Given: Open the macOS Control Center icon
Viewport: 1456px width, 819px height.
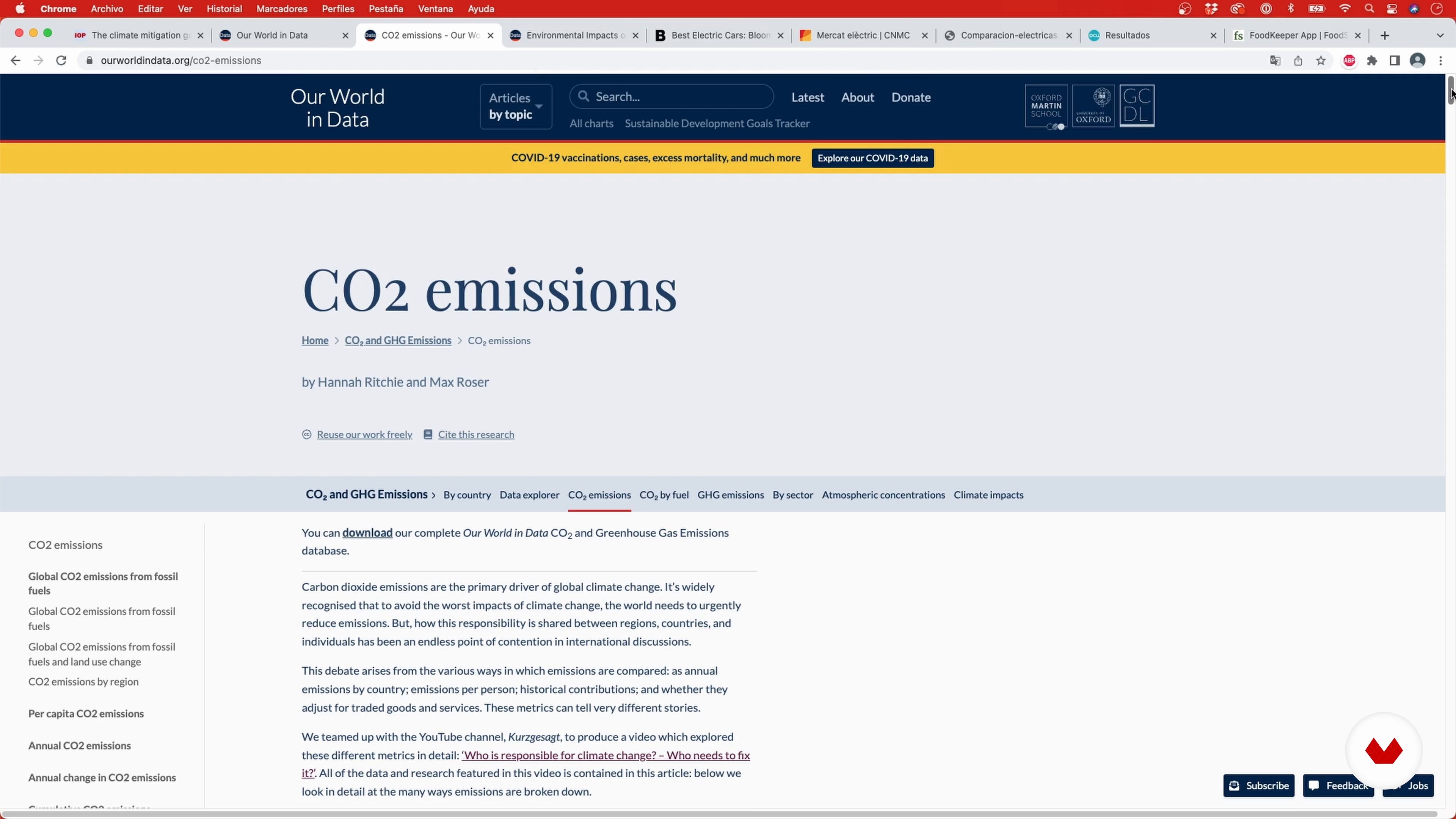Looking at the screenshot, I should (1392, 8).
